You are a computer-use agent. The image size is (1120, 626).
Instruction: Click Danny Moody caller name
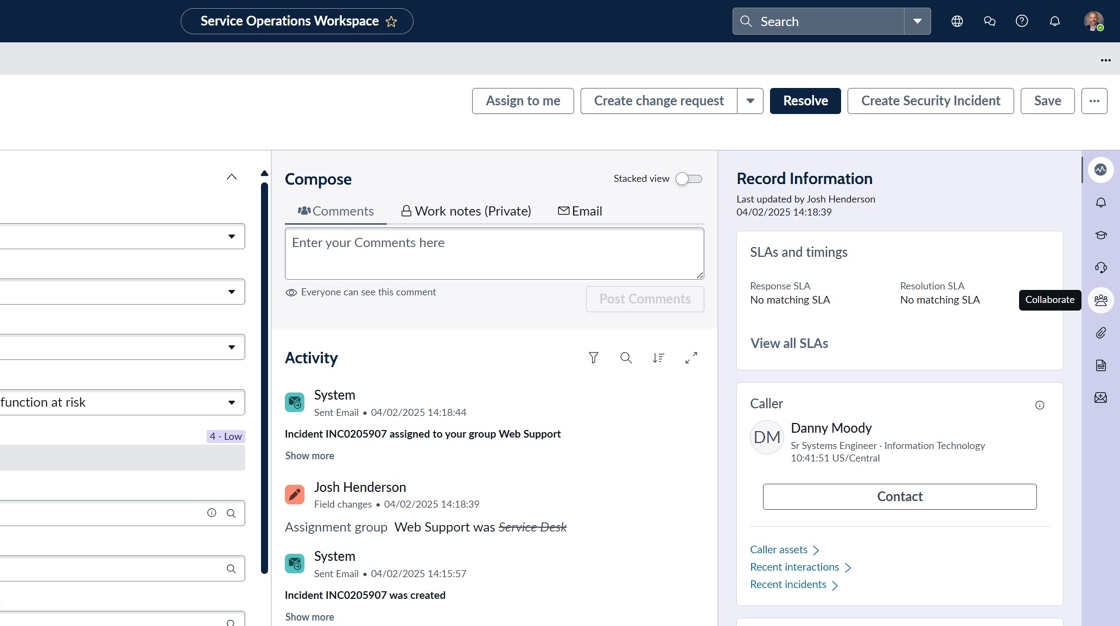tap(831, 428)
